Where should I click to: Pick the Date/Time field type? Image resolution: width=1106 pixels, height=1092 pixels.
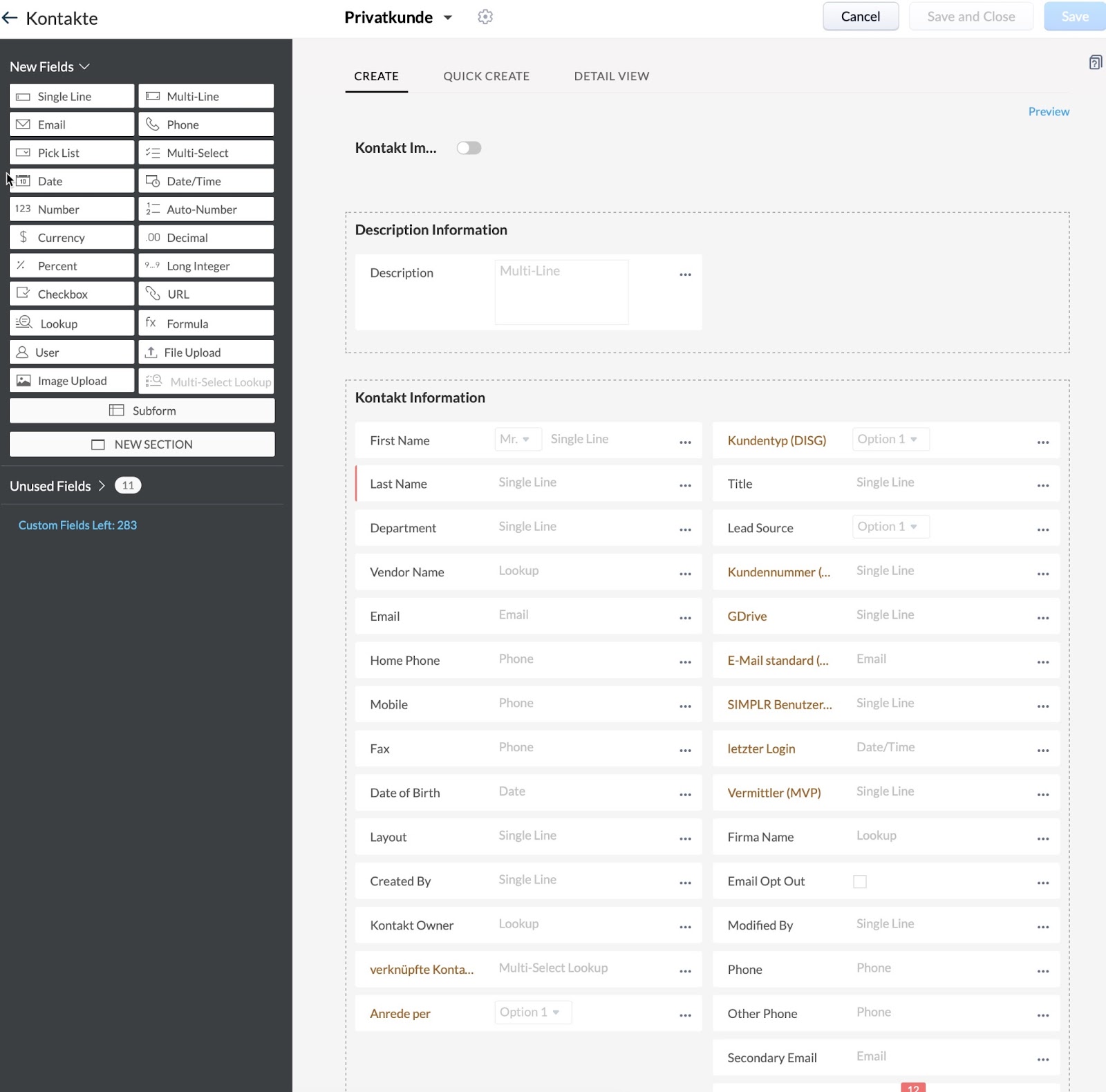tap(206, 181)
